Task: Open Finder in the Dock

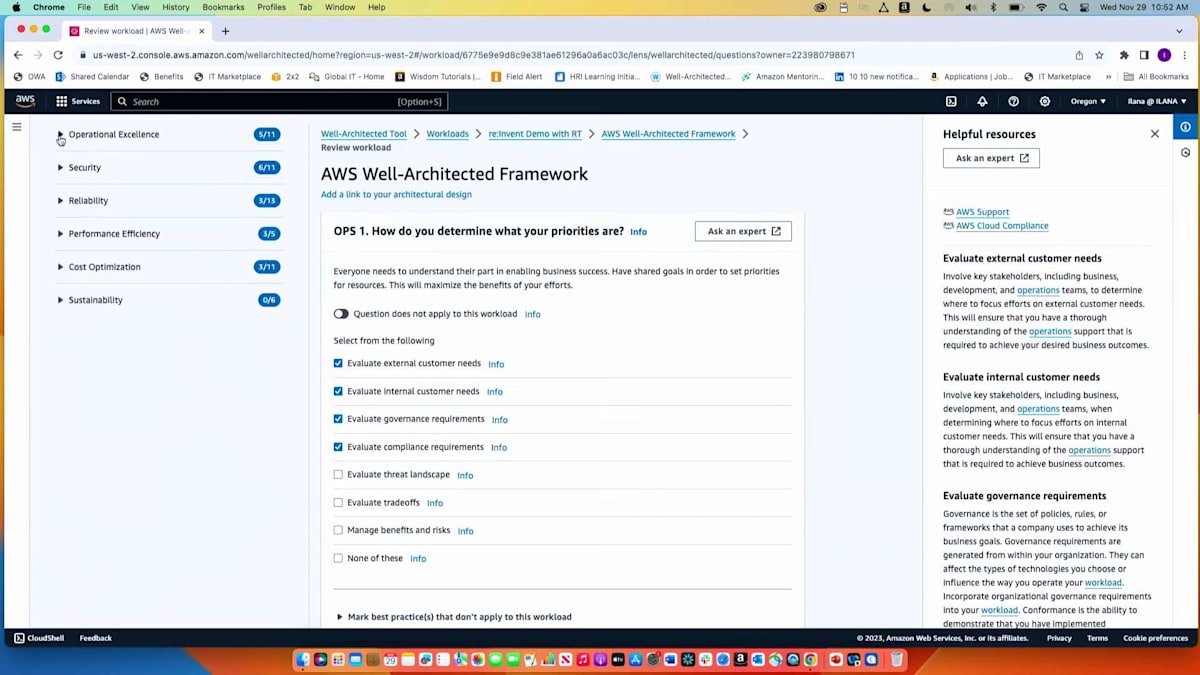Action: pyautogui.click(x=302, y=659)
